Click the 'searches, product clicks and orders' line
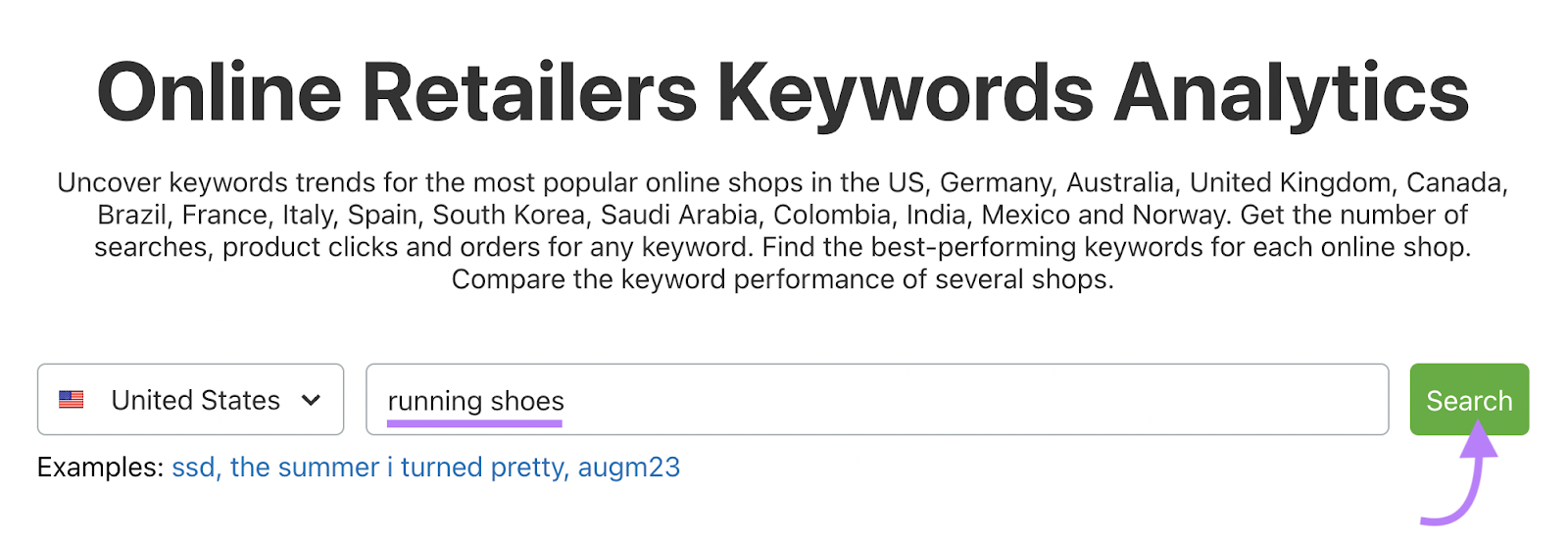 782,247
